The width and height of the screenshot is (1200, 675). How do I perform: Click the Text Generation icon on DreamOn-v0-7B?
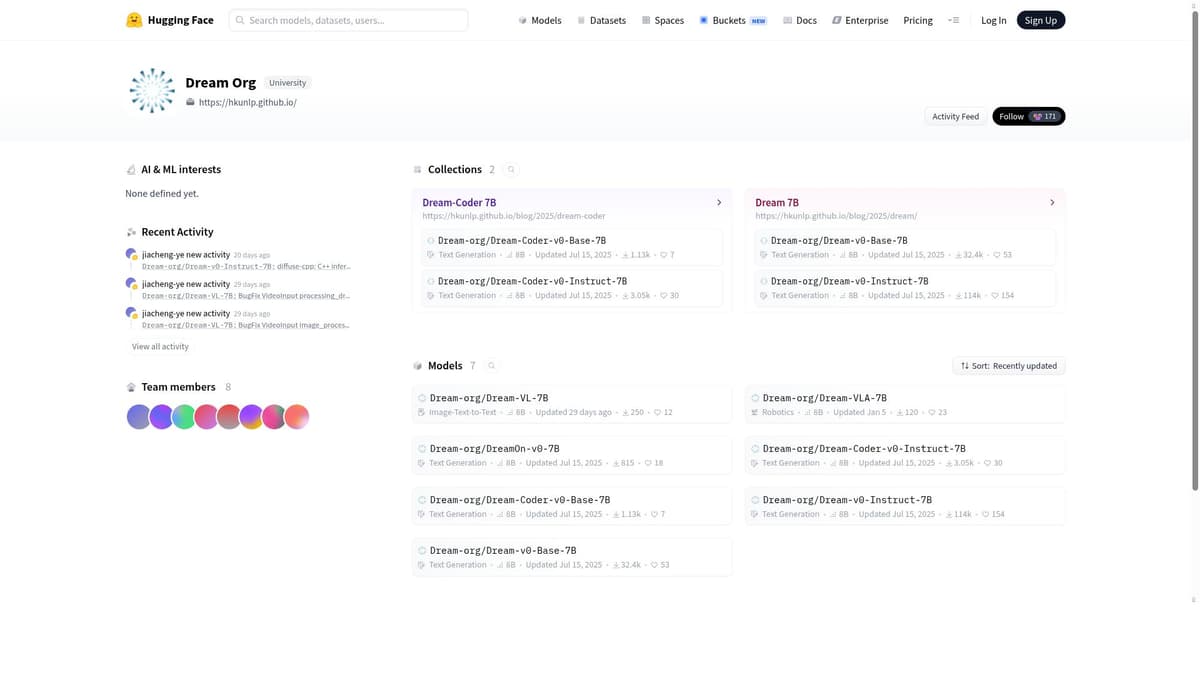point(422,463)
